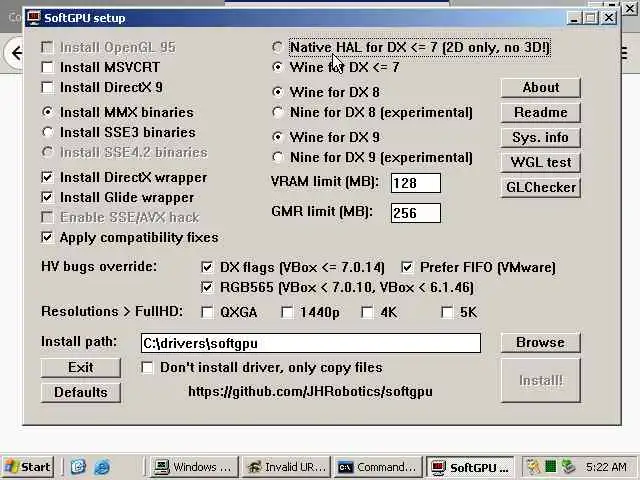This screenshot has height=480, width=640.
Task: Enable 5K resolution checkbox
Action: [447, 313]
